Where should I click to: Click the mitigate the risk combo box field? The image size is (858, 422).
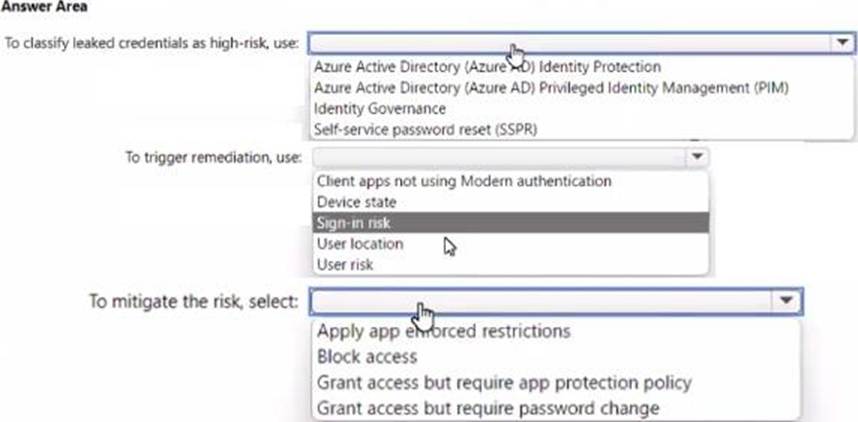556,300
